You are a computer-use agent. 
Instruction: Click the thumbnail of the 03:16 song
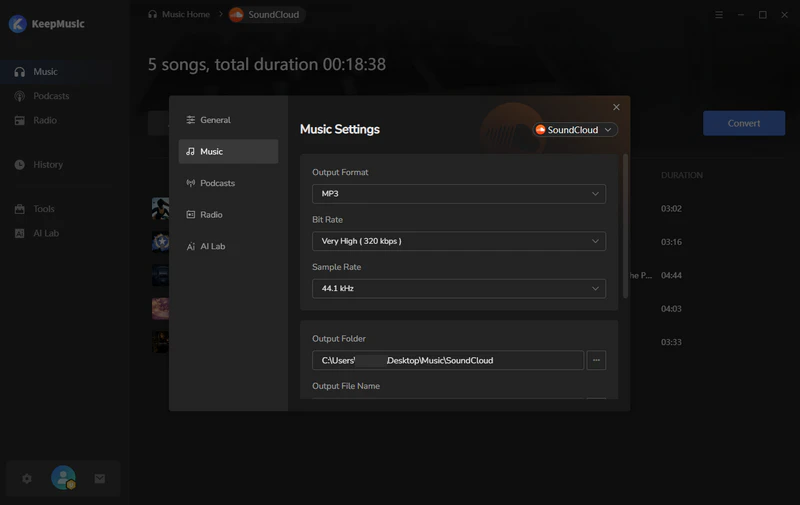(x=160, y=242)
